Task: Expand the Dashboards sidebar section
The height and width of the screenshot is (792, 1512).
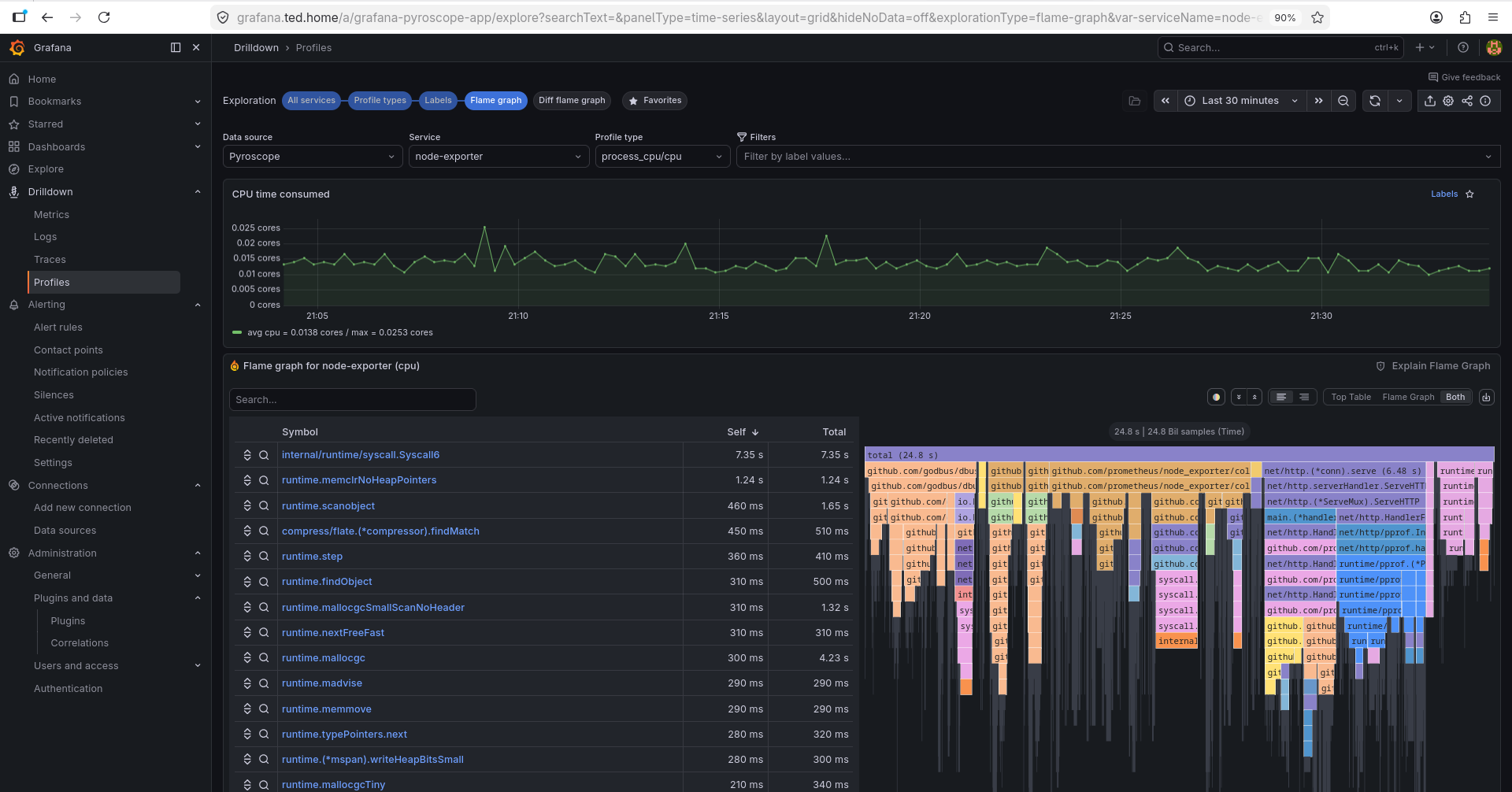Action: tap(198, 147)
